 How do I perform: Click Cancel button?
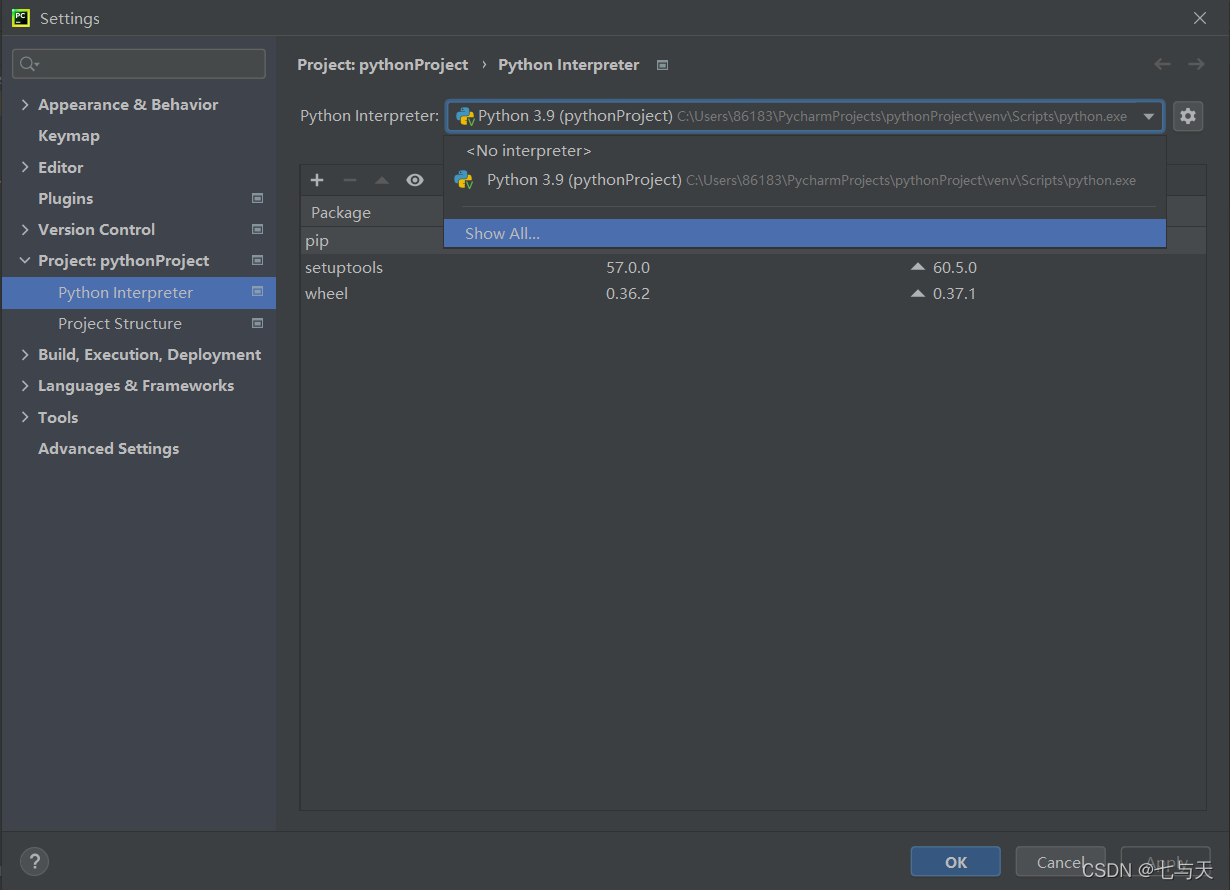1061,862
